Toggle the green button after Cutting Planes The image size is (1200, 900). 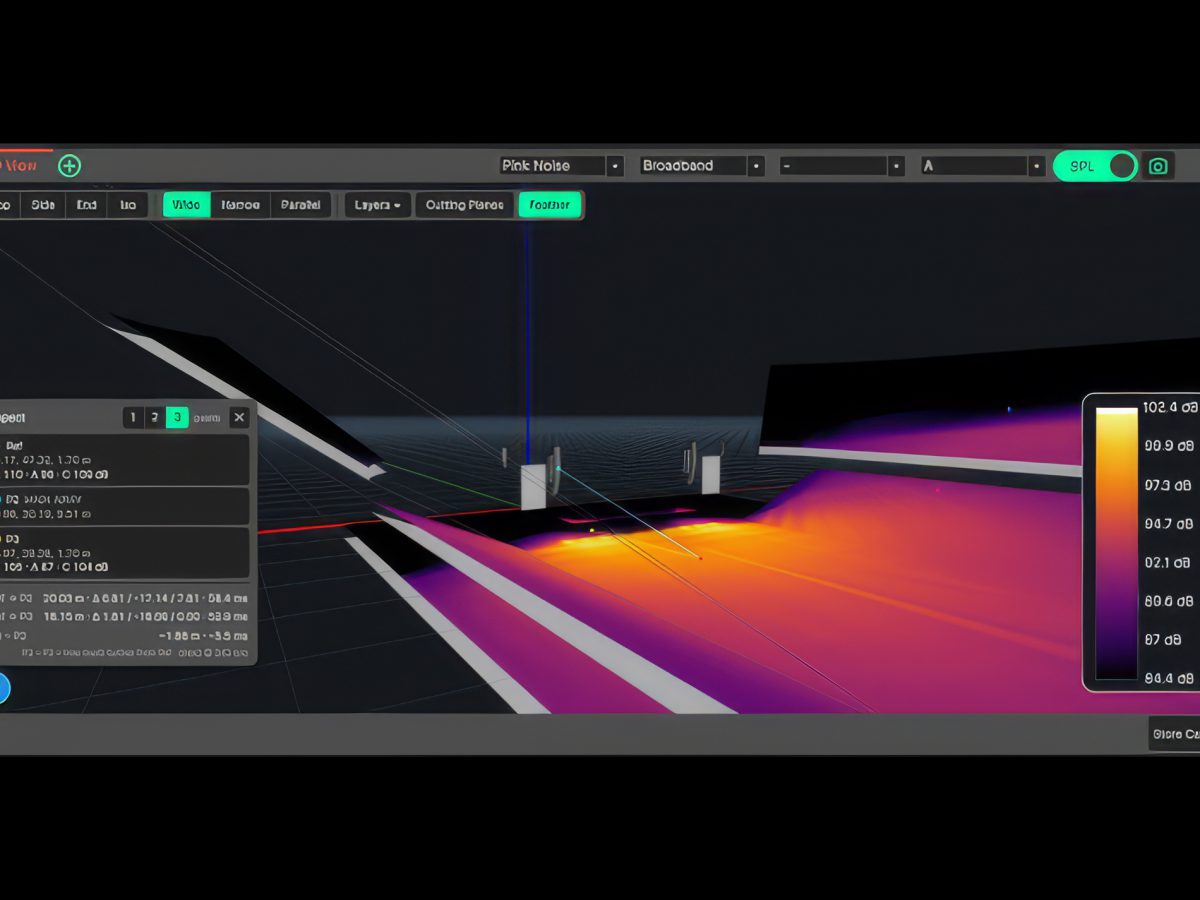(550, 205)
